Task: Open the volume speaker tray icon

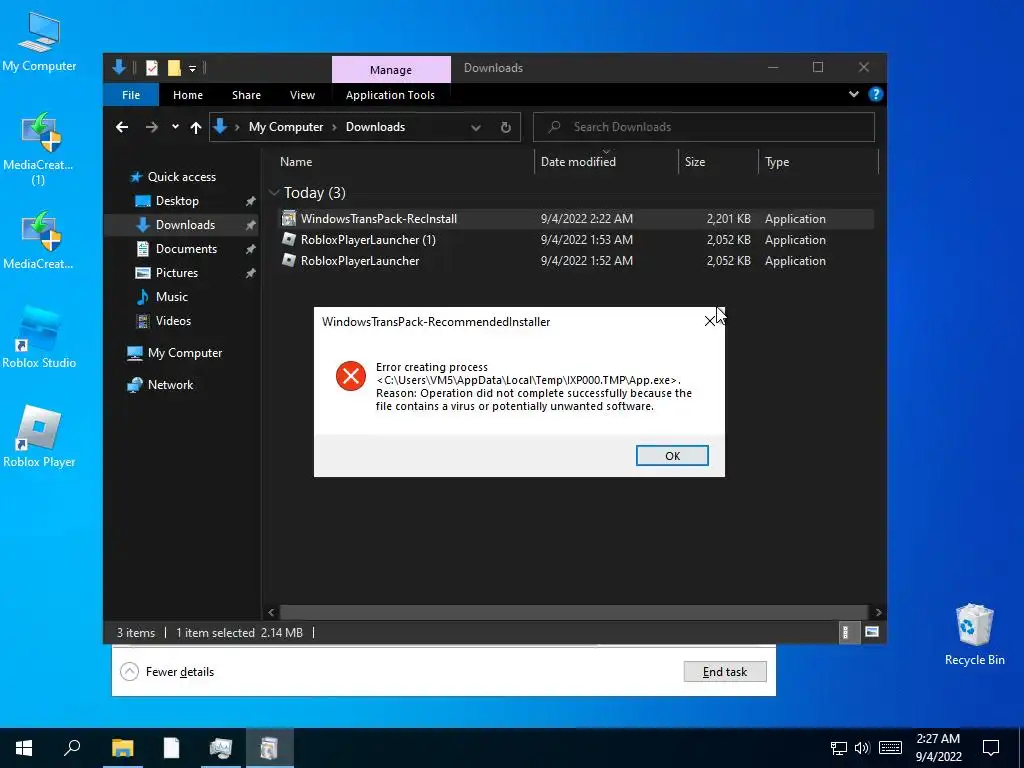Action: coord(862,748)
